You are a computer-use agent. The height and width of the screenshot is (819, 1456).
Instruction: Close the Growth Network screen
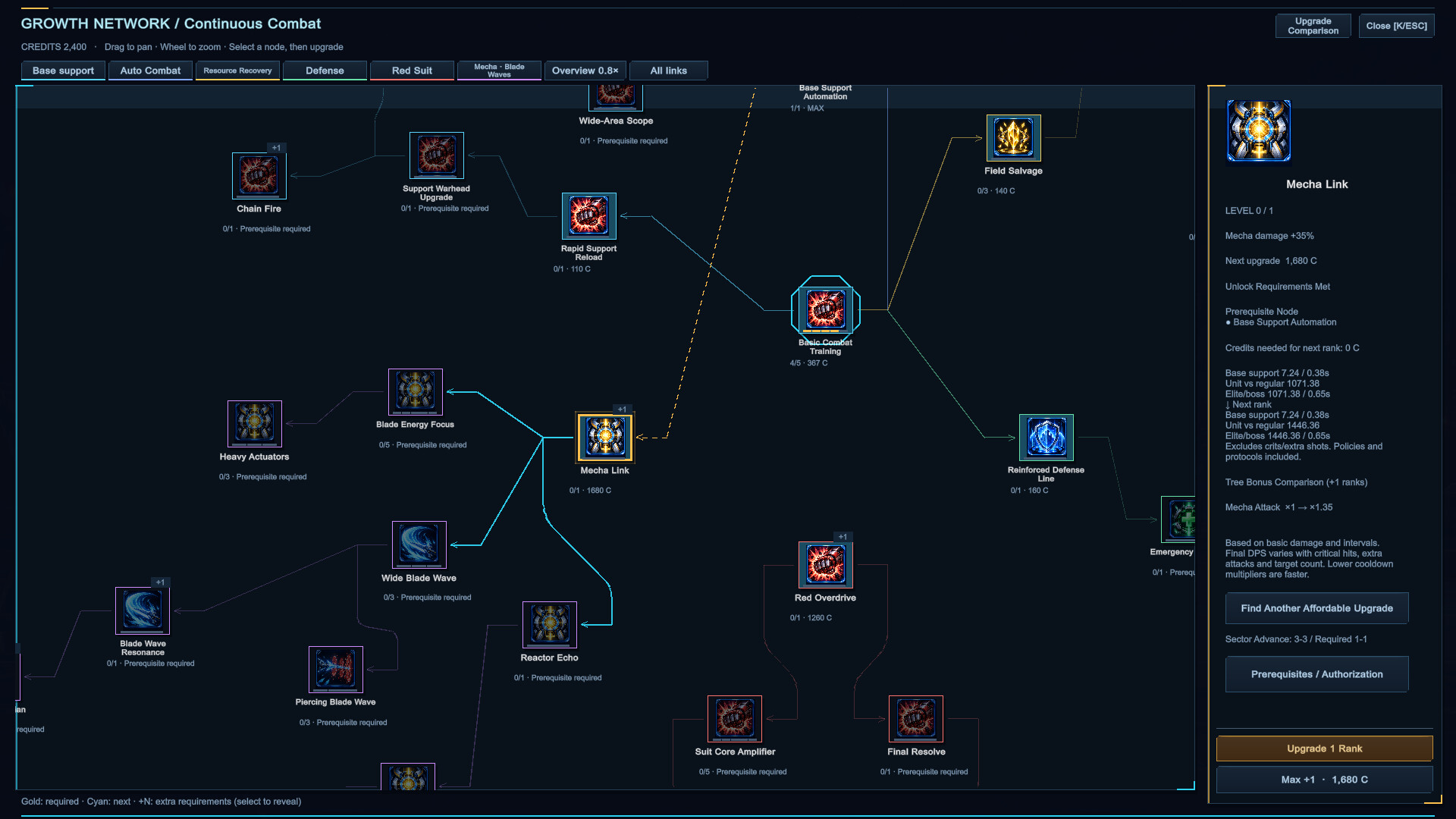1396,26
